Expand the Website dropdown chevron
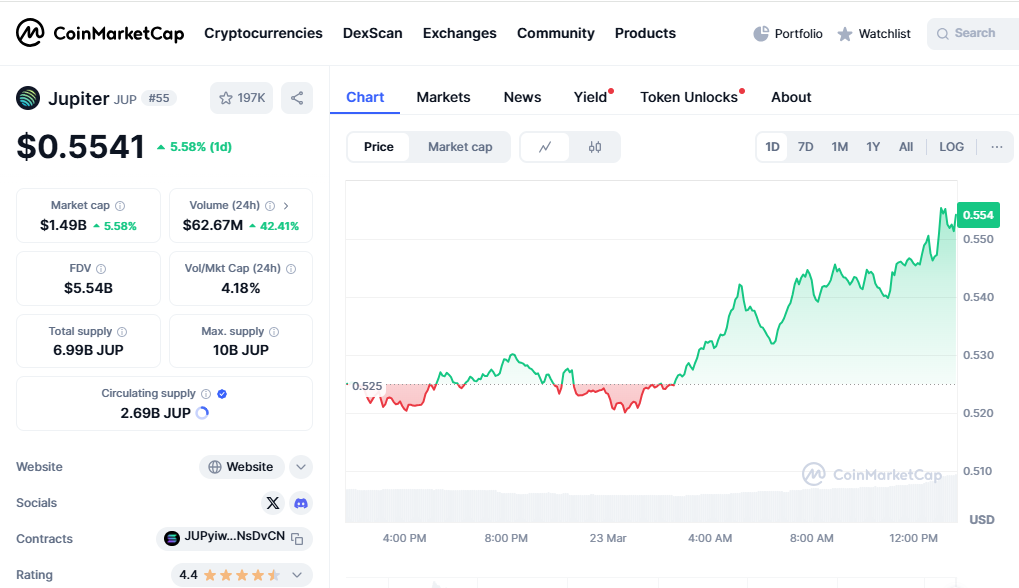1019x588 pixels. coord(301,467)
